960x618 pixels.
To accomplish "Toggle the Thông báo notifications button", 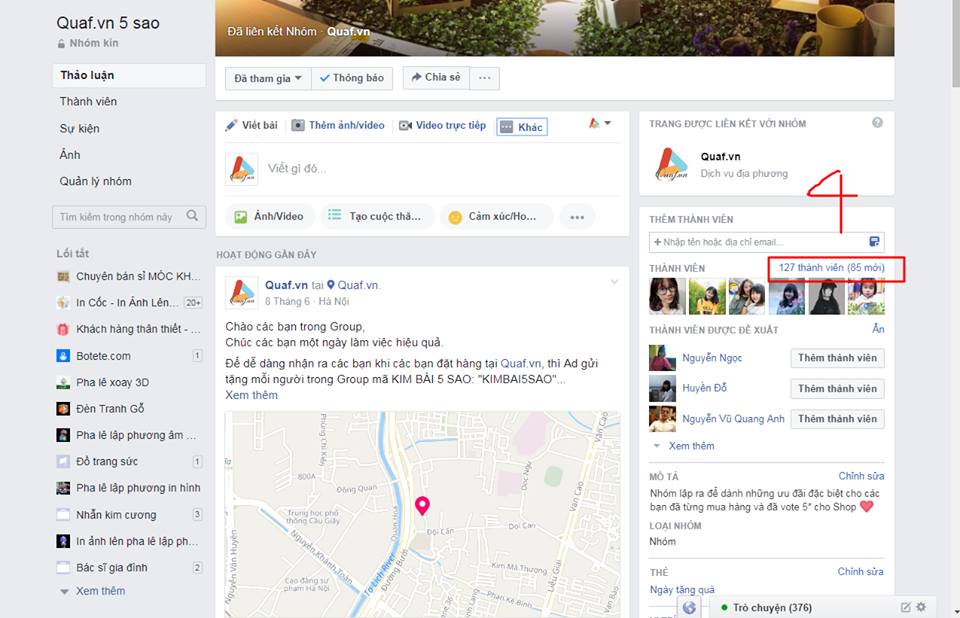I will click(352, 78).
